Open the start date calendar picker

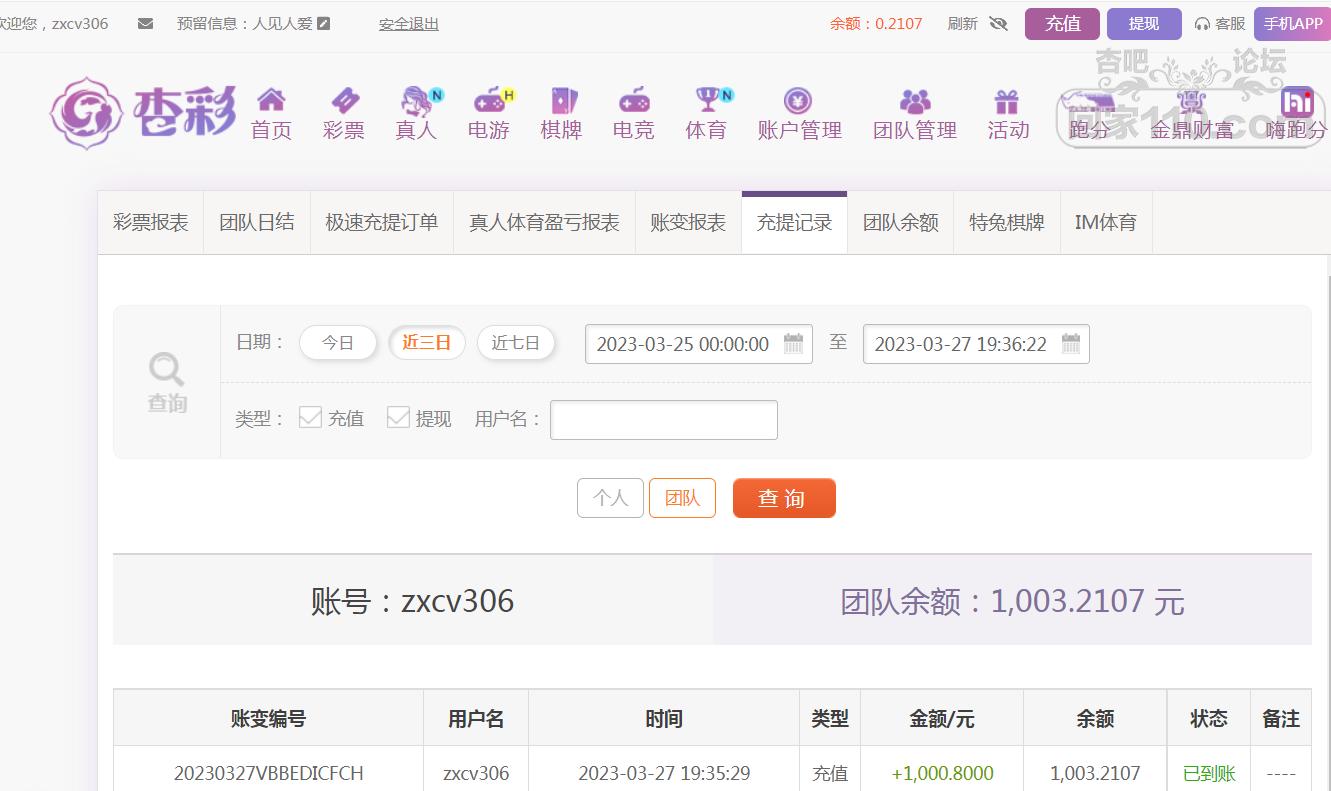pos(793,344)
